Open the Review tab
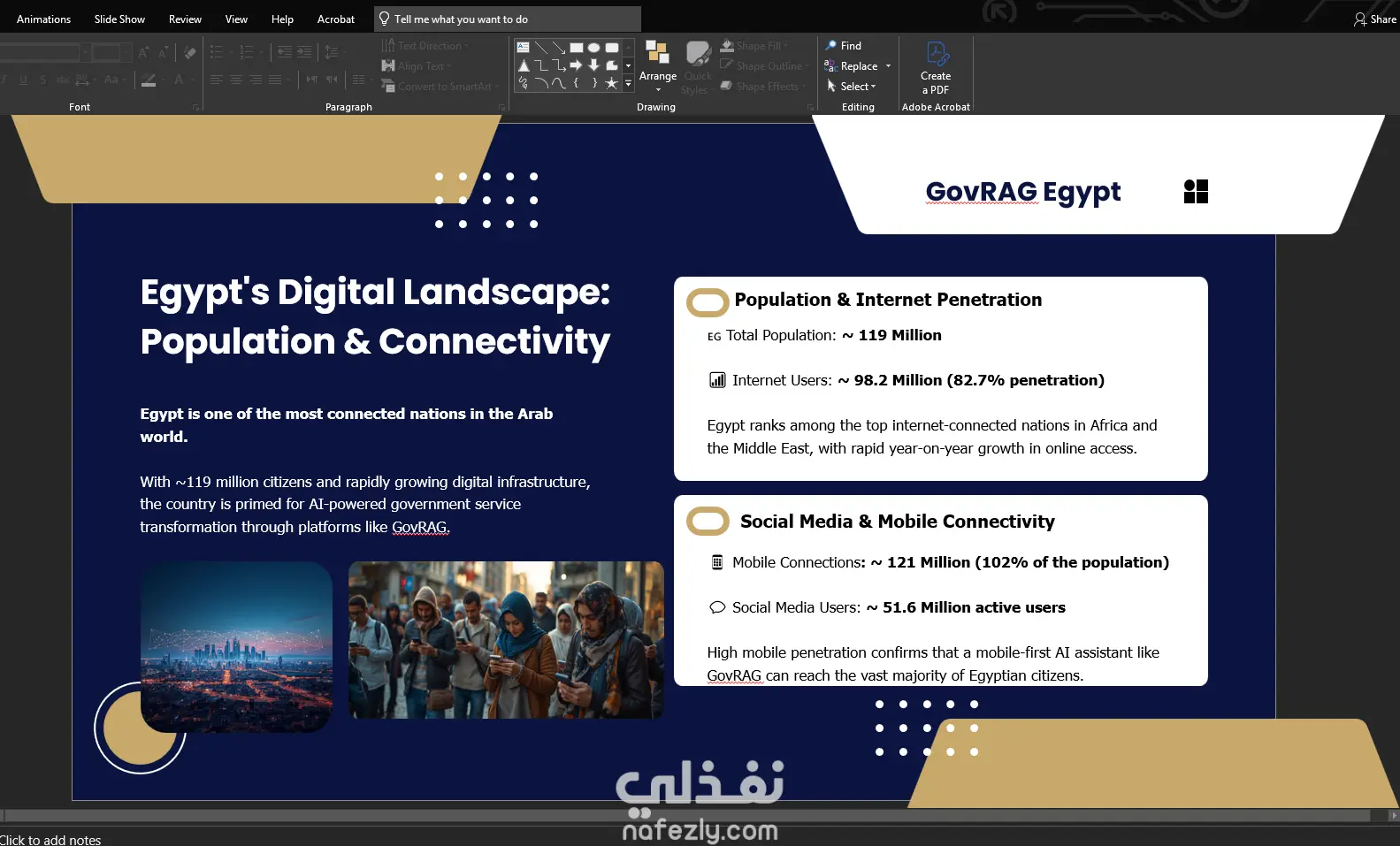This screenshot has width=1400, height=846. tap(185, 19)
